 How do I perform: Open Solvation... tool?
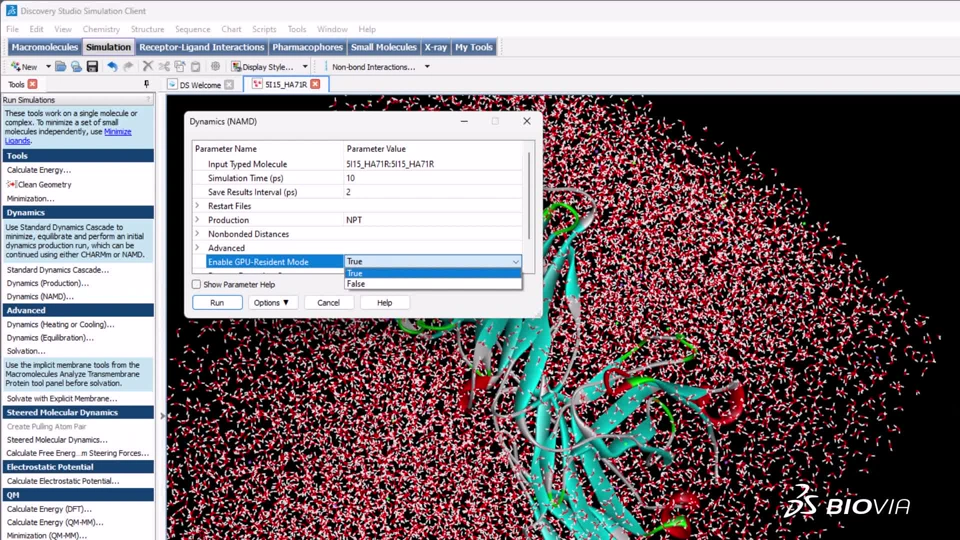coord(26,351)
